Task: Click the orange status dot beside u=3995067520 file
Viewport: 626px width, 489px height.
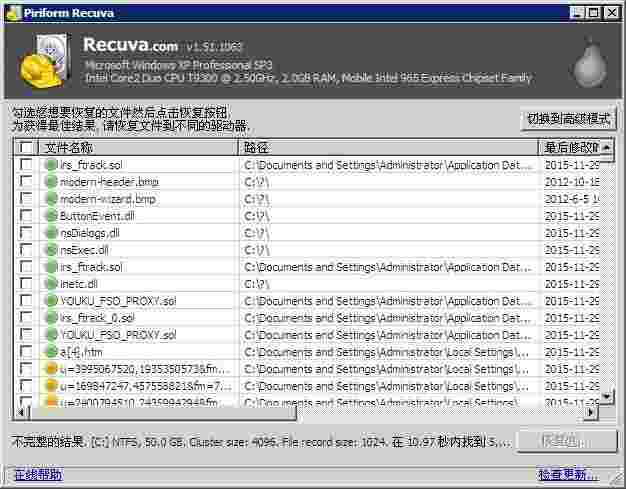Action: tap(51, 369)
